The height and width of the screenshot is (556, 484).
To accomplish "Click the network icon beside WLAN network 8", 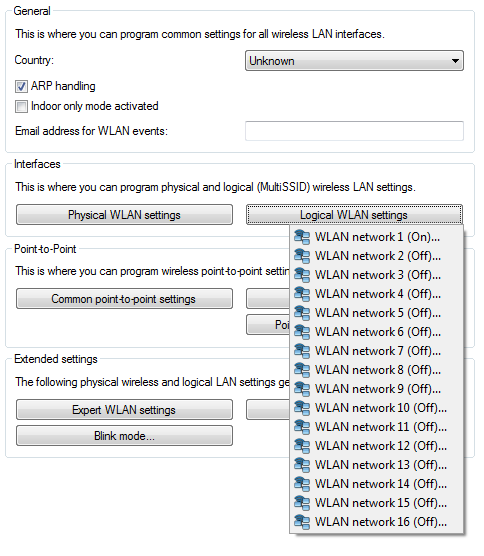I will click(x=302, y=370).
